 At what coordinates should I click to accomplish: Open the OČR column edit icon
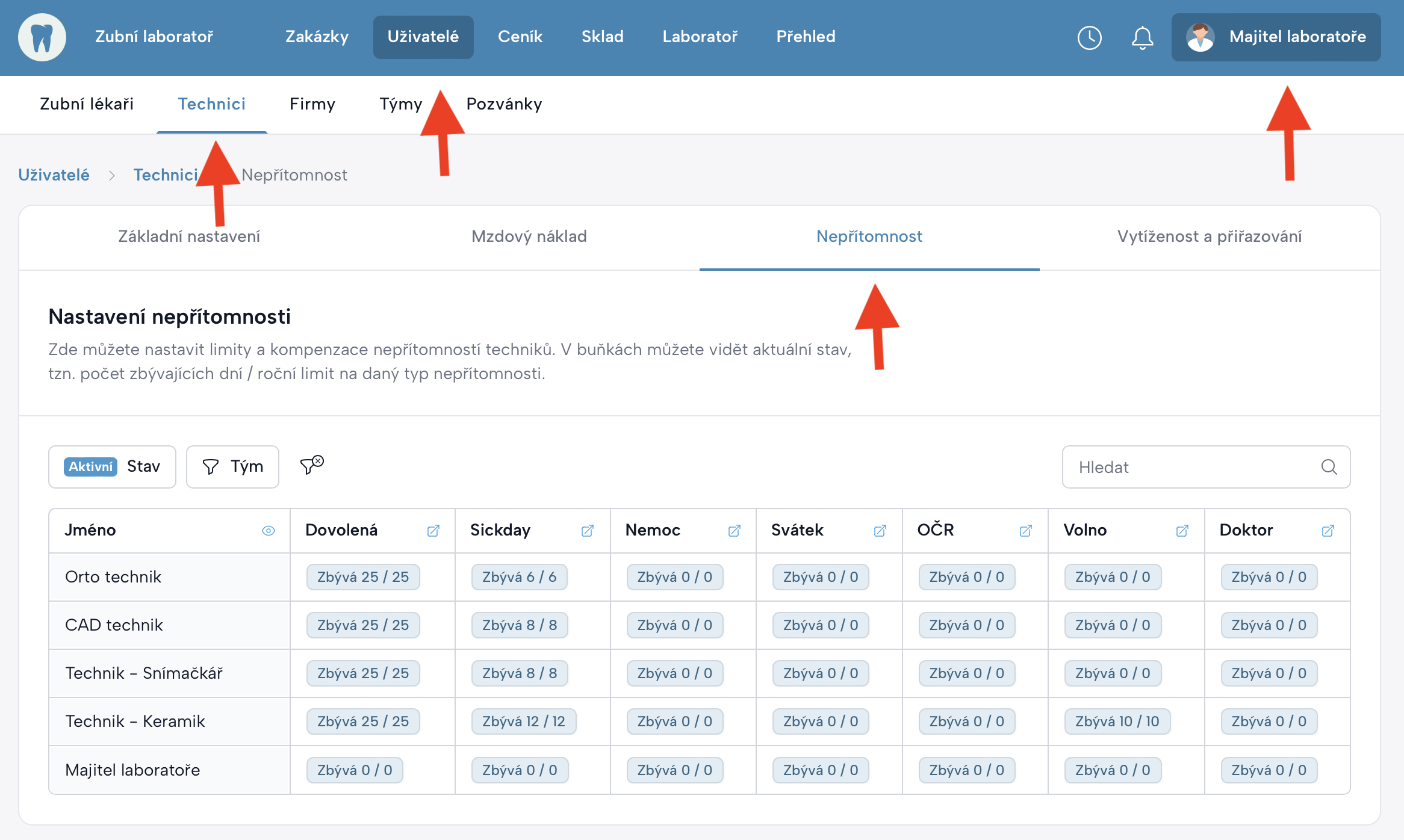(x=1025, y=531)
